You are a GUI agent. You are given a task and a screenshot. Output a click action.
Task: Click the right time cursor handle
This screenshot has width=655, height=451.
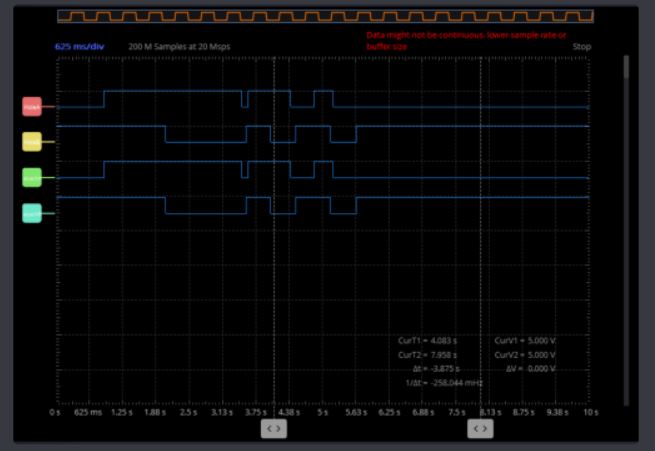click(480, 428)
